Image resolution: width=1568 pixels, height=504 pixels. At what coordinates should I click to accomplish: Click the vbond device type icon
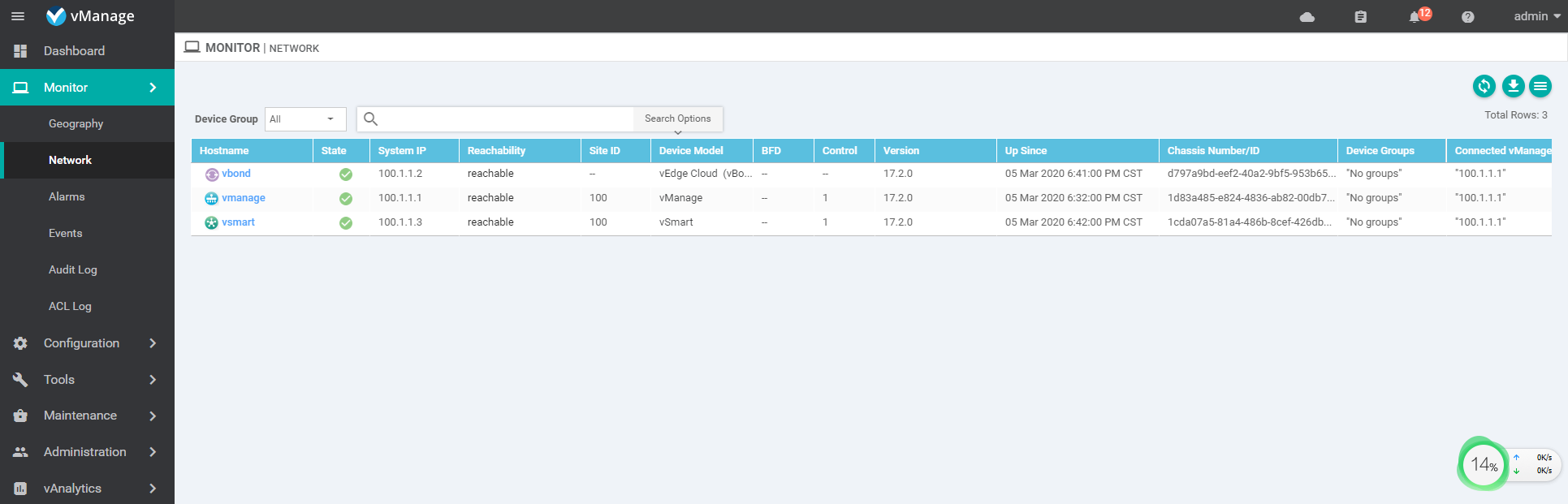[211, 174]
